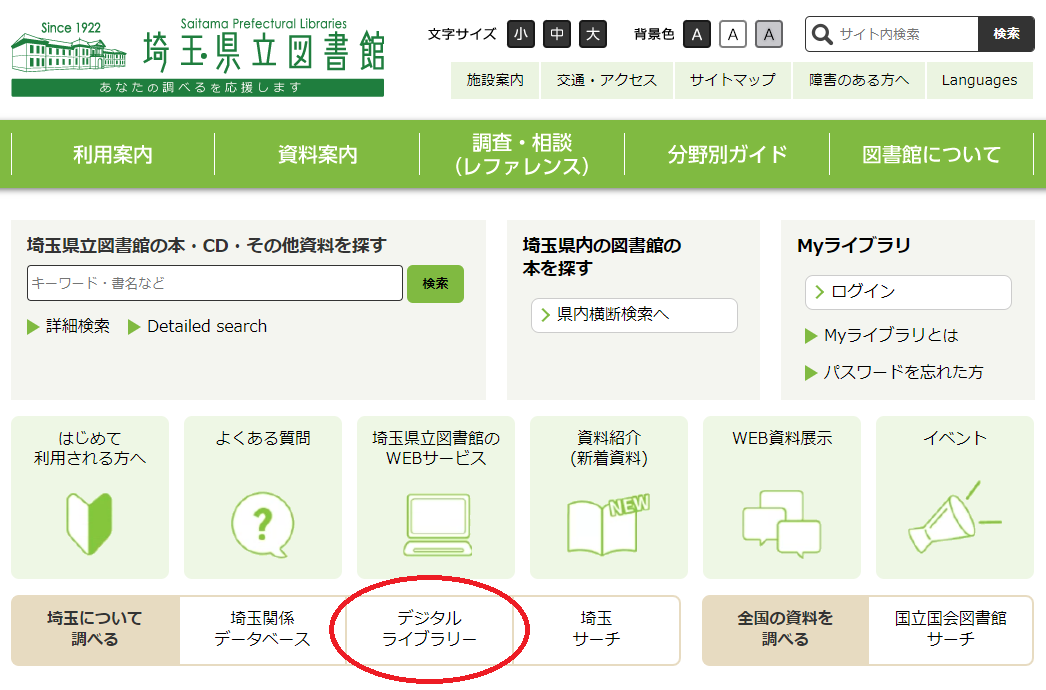The width and height of the screenshot is (1046, 690).
Task: Set text size to medium (中)
Action: pyautogui.click(x=557, y=34)
